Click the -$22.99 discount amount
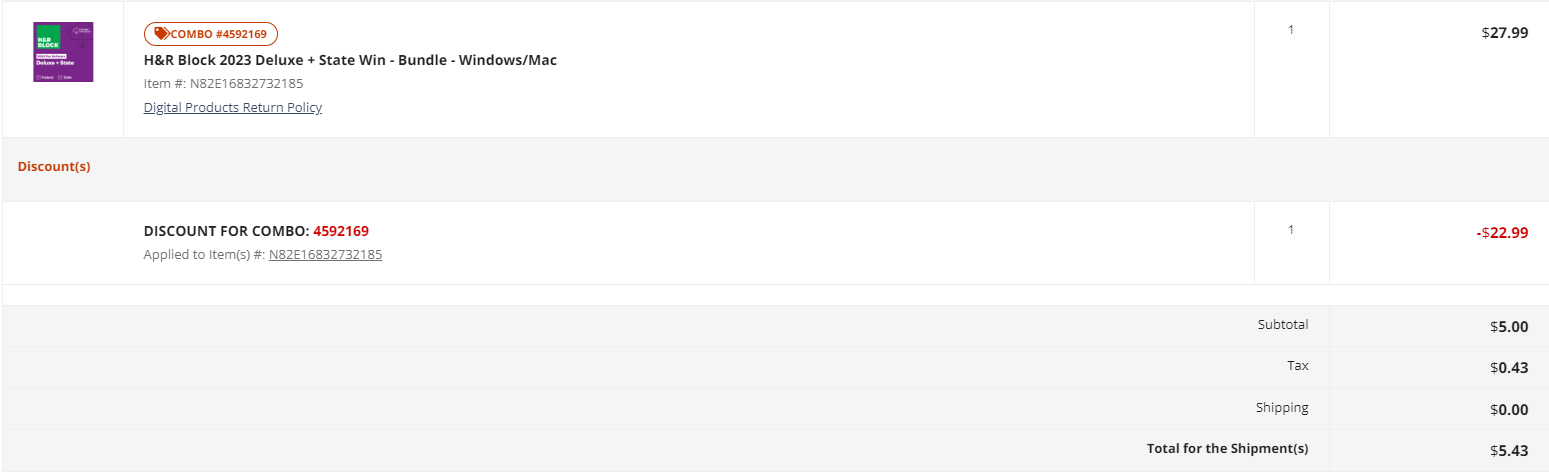Image resolution: width=1549 pixels, height=474 pixels. click(1502, 233)
